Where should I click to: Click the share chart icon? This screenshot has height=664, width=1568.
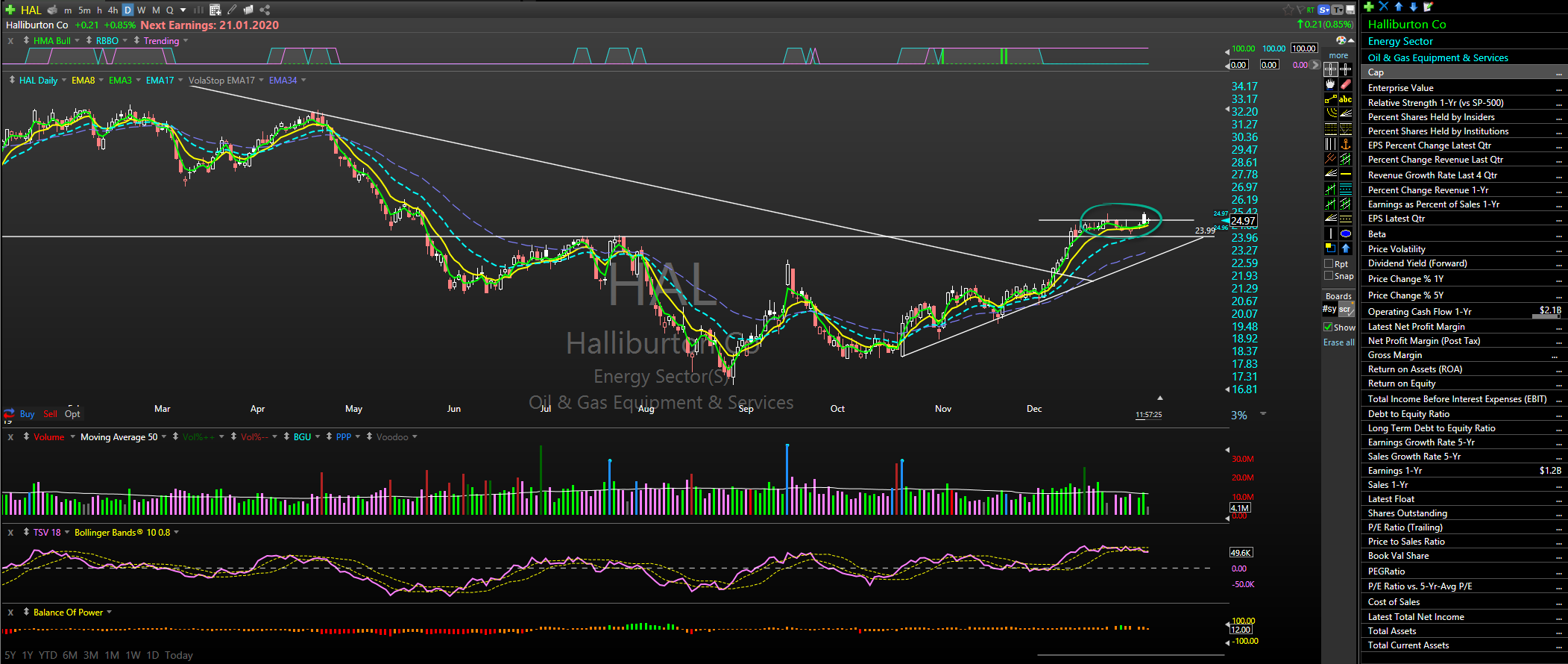tap(265, 10)
